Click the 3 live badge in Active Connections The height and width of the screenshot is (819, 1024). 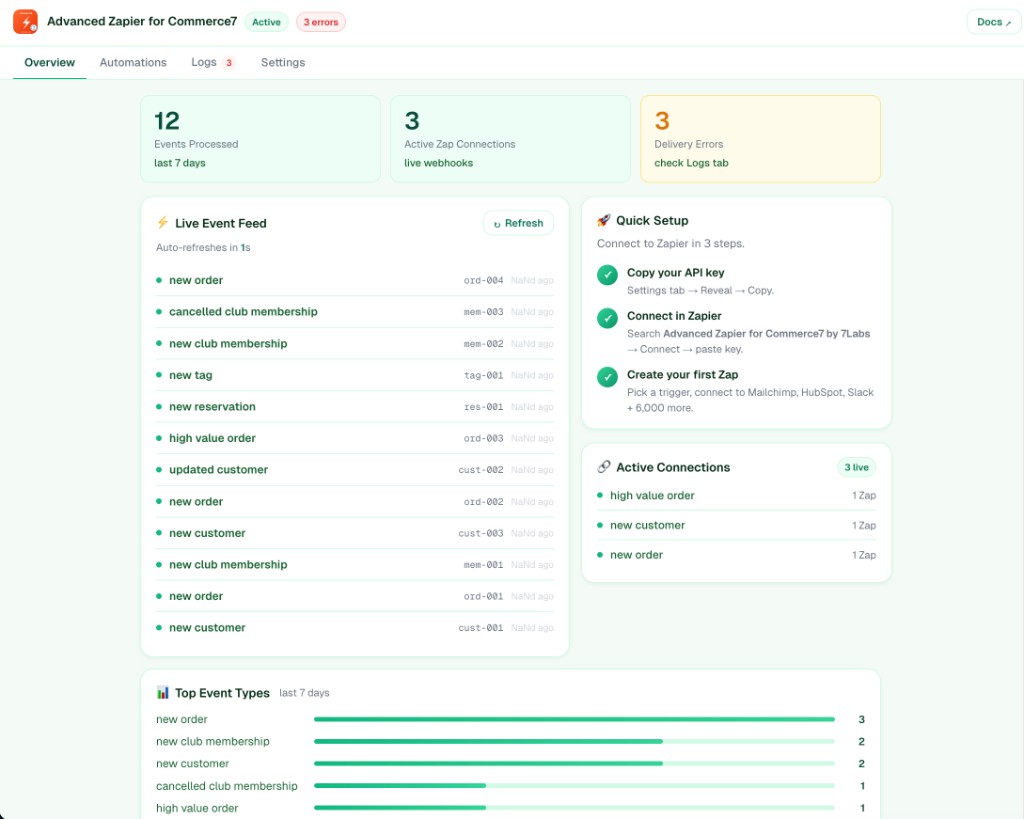click(856, 467)
